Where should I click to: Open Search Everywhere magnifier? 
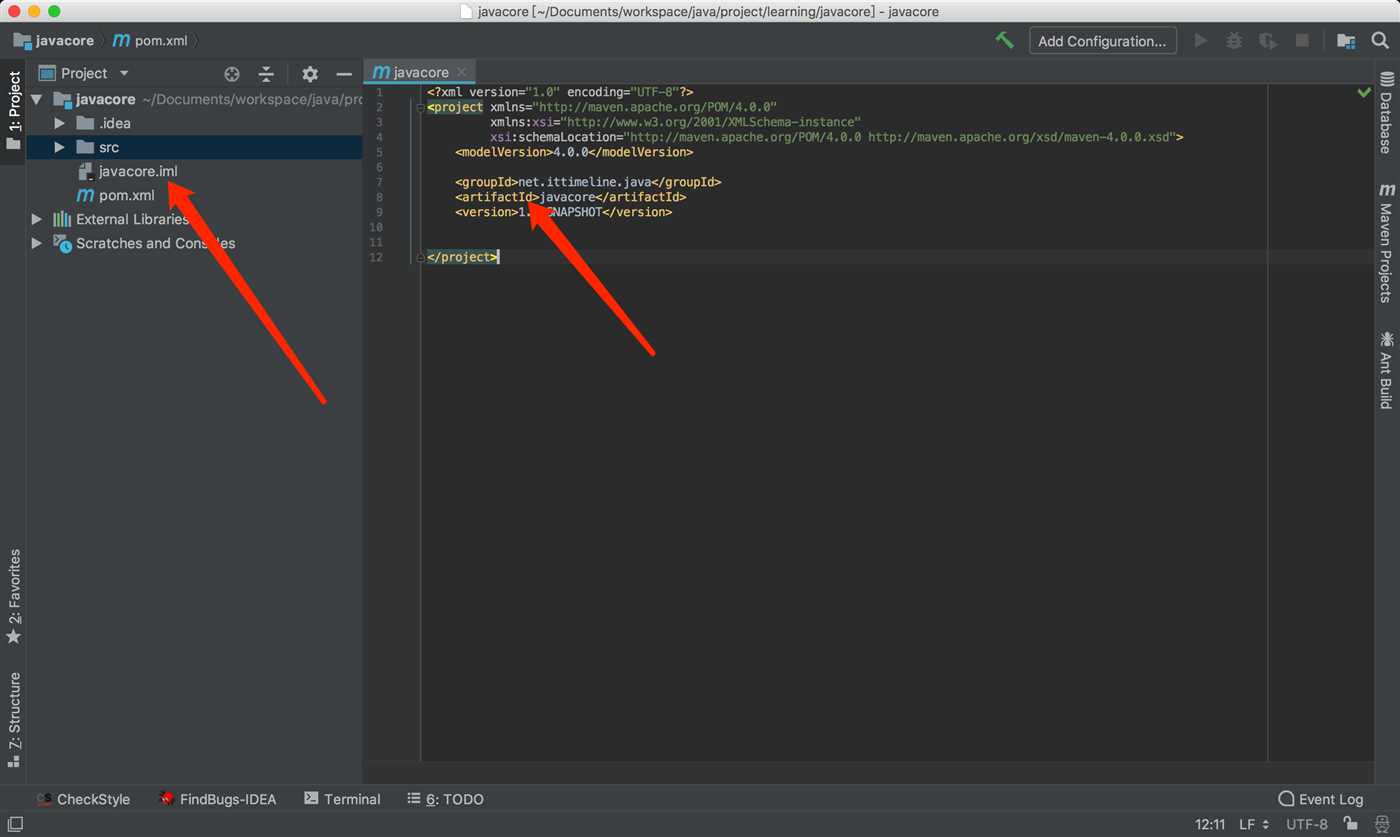pyautogui.click(x=1380, y=41)
